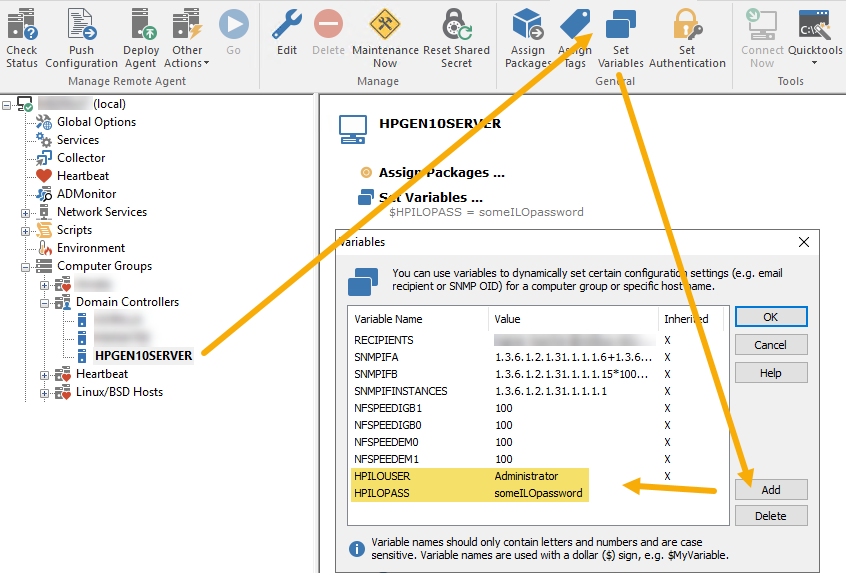Viewport: 846px width, 573px height.
Task: Expand the Linux/BSD Hosts group
Action: (44, 393)
